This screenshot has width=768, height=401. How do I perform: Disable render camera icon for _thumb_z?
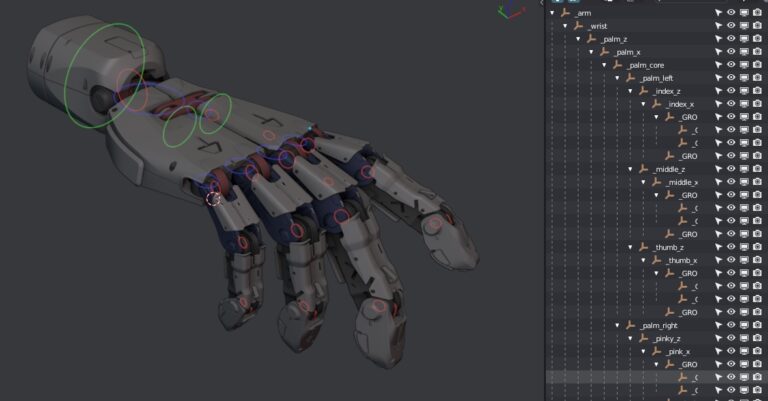tap(757, 247)
